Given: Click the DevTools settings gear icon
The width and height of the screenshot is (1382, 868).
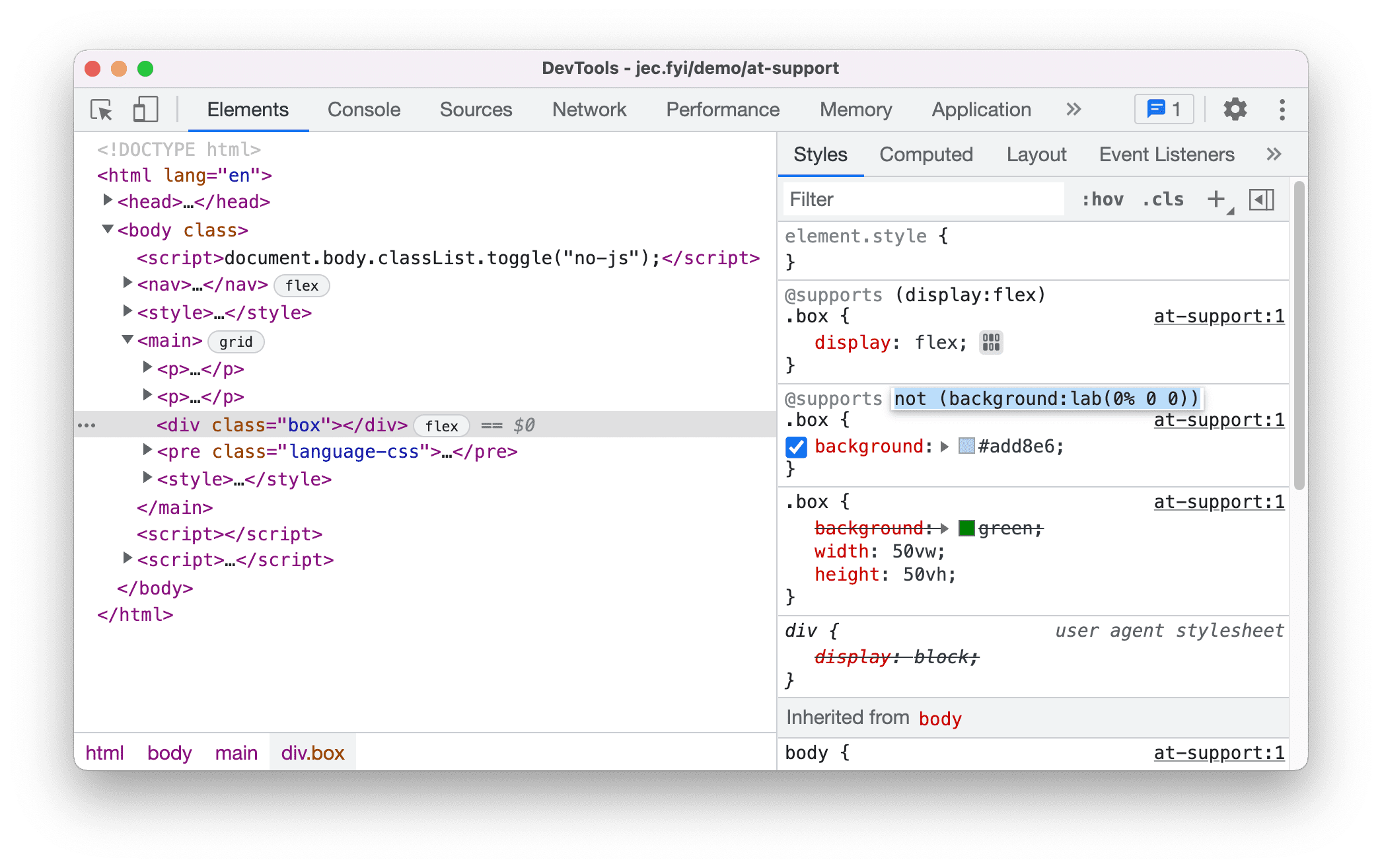Looking at the screenshot, I should coord(1232,110).
